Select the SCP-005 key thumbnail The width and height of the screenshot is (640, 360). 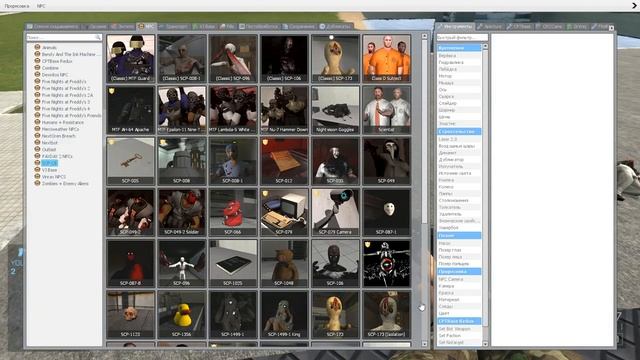click(x=131, y=161)
